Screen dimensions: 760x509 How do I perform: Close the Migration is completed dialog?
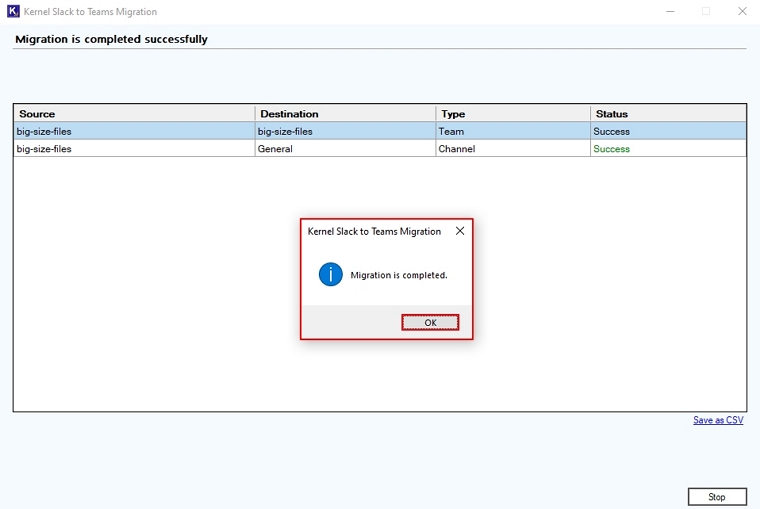(460, 231)
